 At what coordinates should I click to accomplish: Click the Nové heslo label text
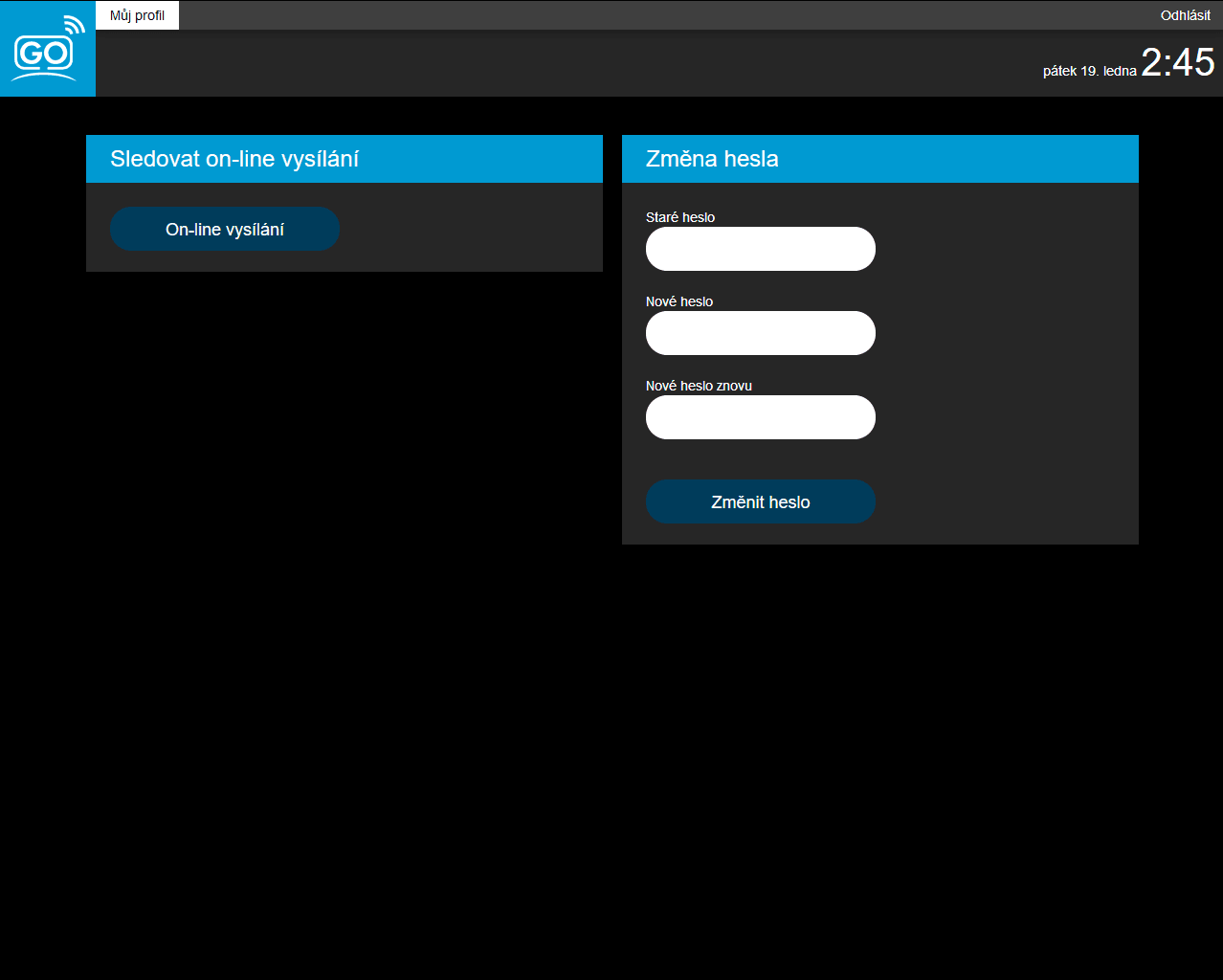point(678,301)
